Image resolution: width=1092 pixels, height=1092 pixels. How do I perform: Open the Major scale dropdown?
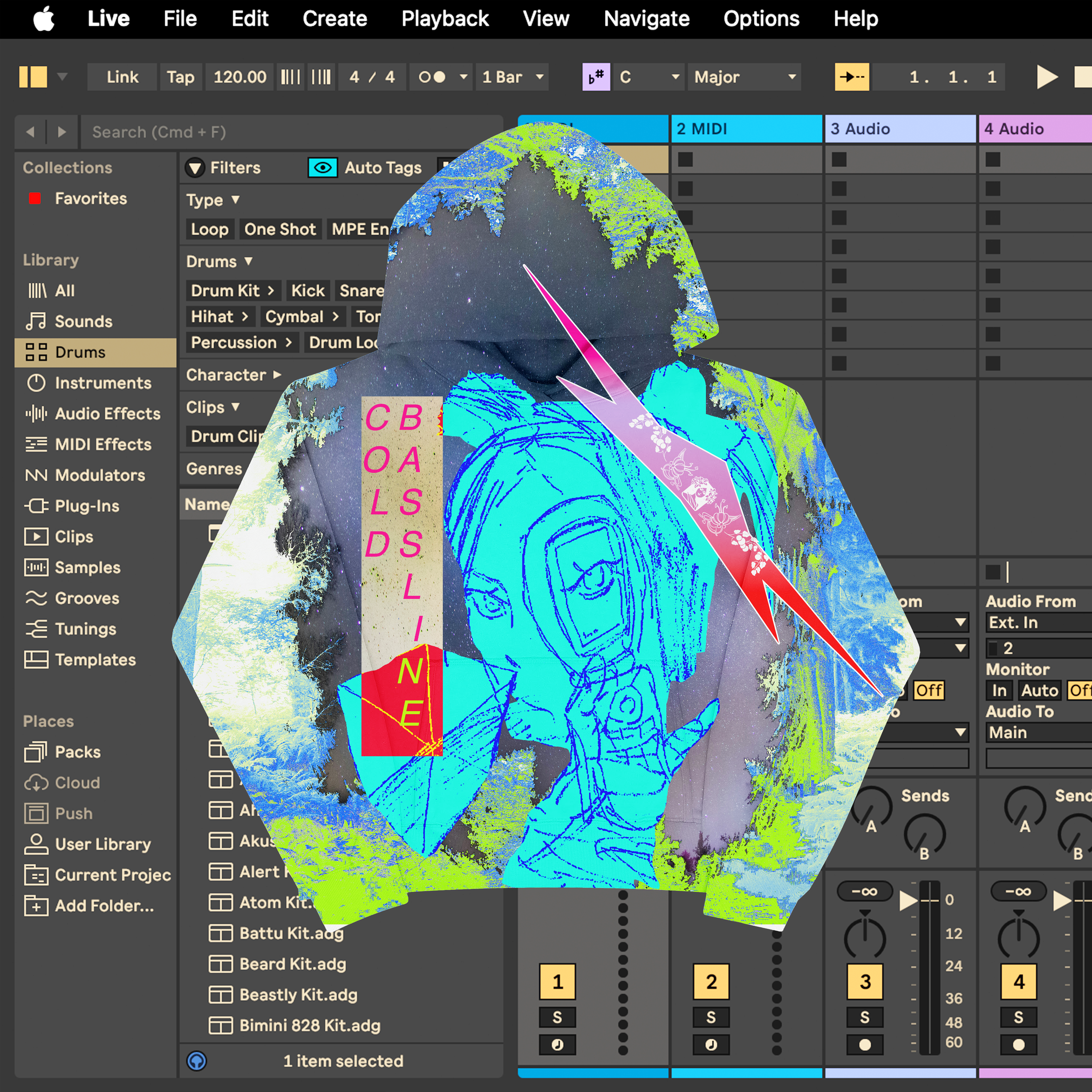tap(744, 77)
